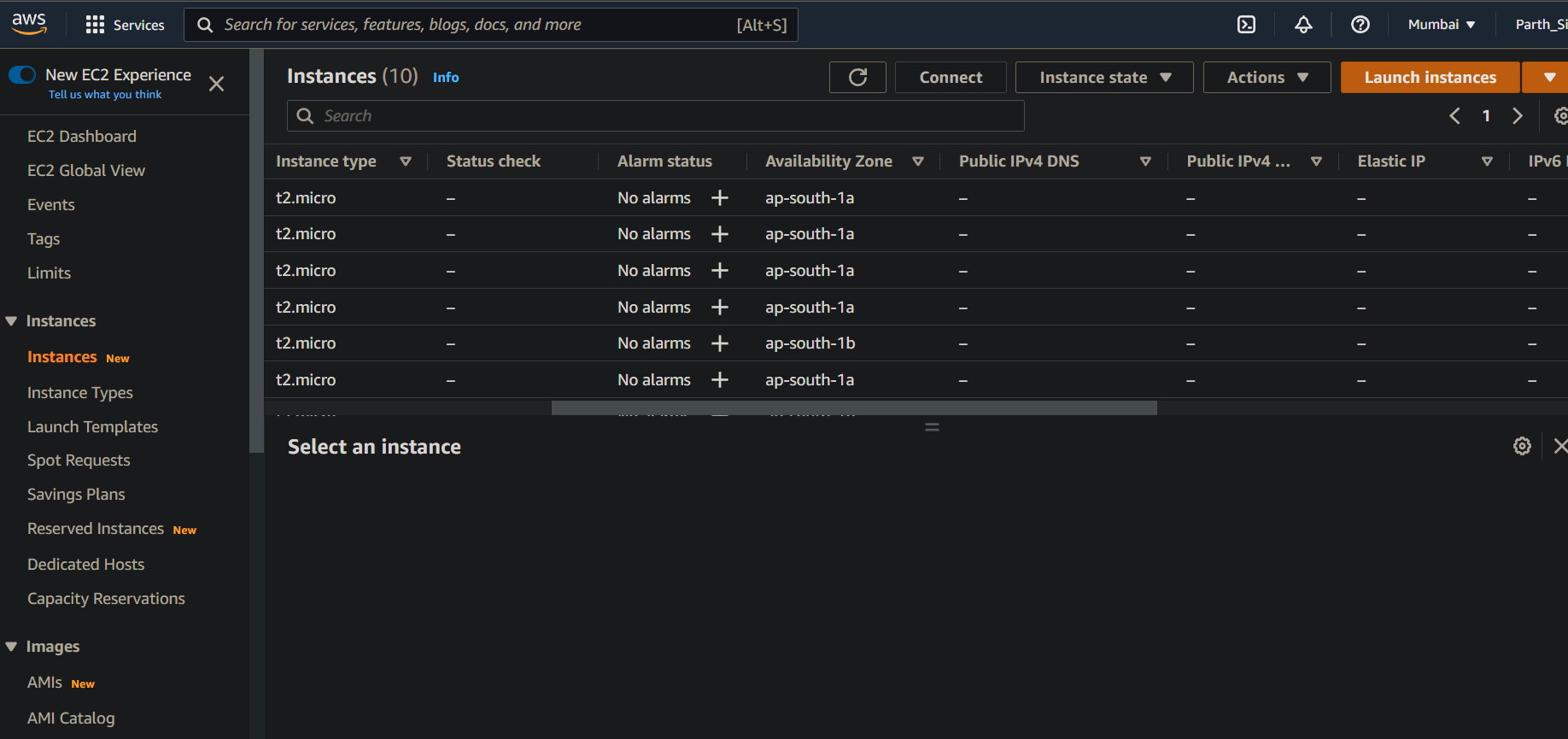1568x739 pixels.
Task: Open the Tell us what you think link
Action: pyautogui.click(x=105, y=95)
